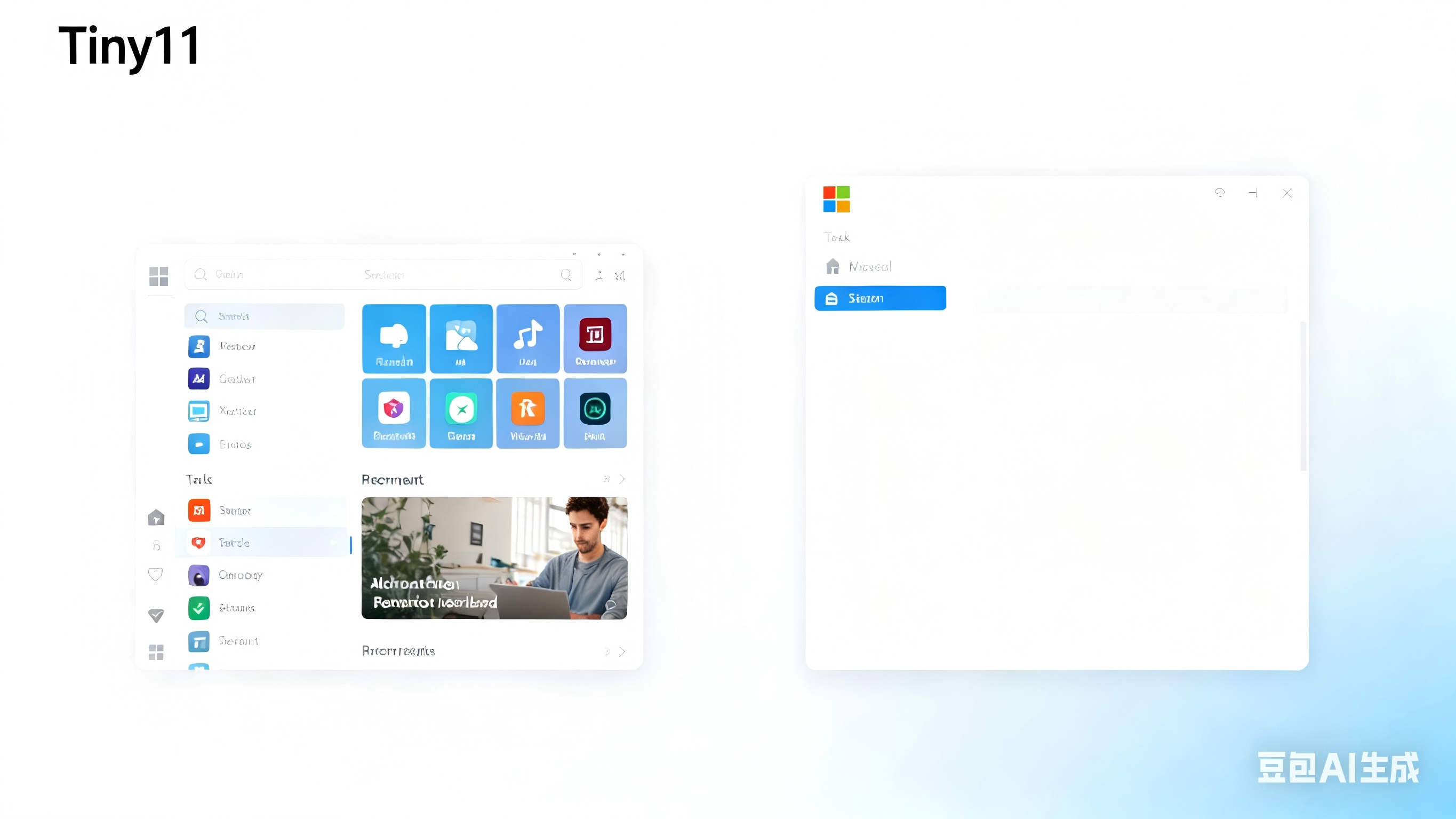Screen dimensions: 1456x819
Task: Open the dark red square app tile
Action: pos(595,338)
